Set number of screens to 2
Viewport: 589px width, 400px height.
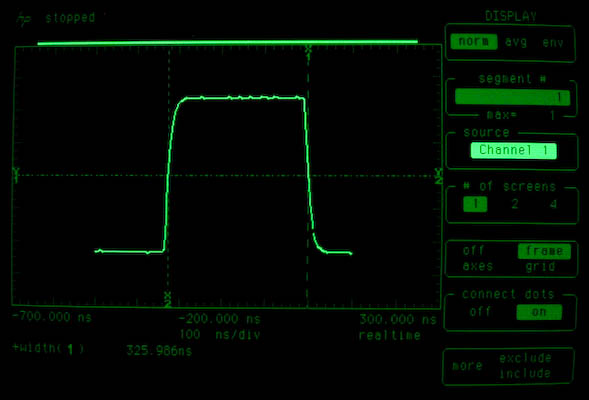515,204
